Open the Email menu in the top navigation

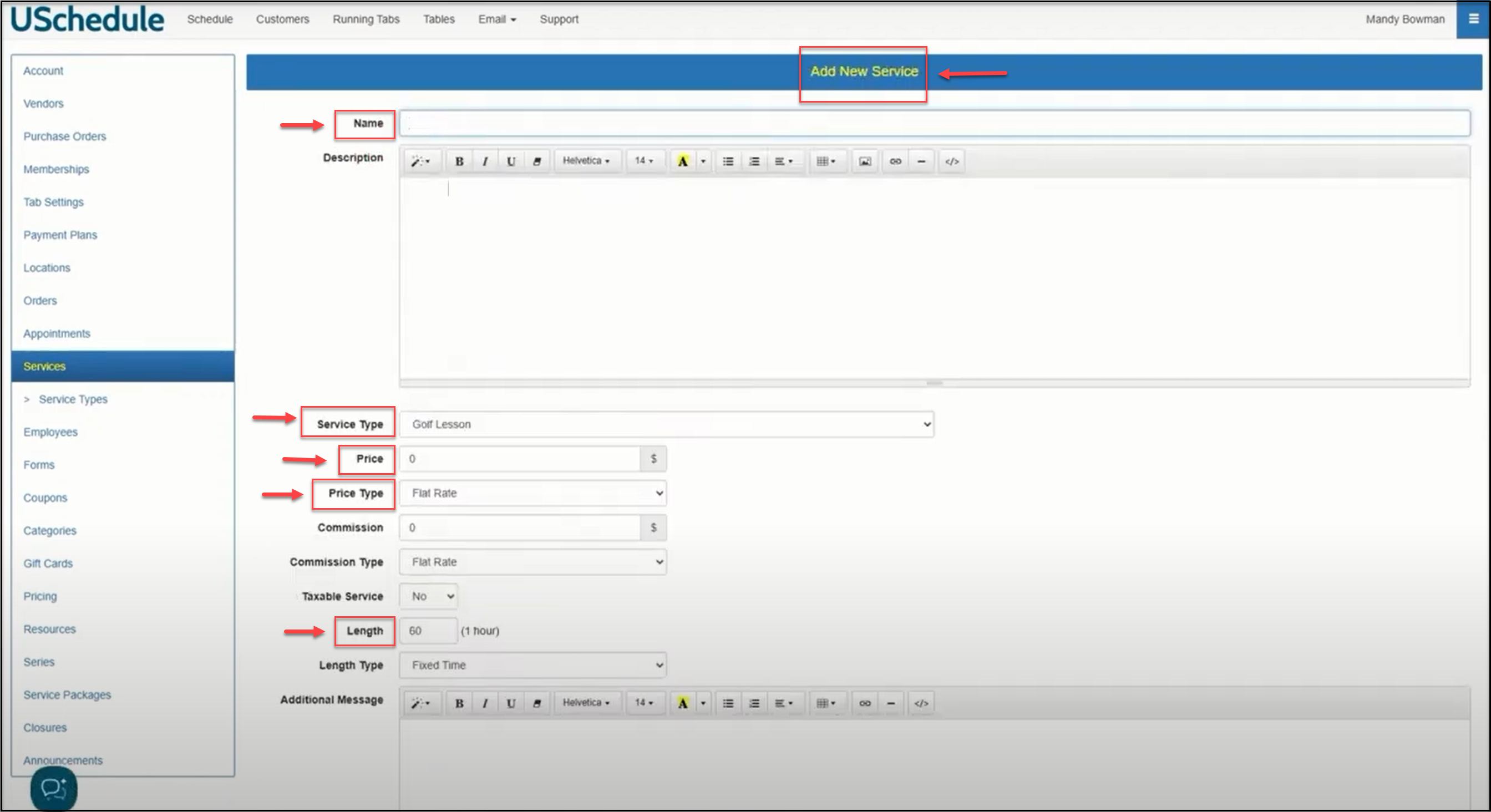click(x=496, y=19)
